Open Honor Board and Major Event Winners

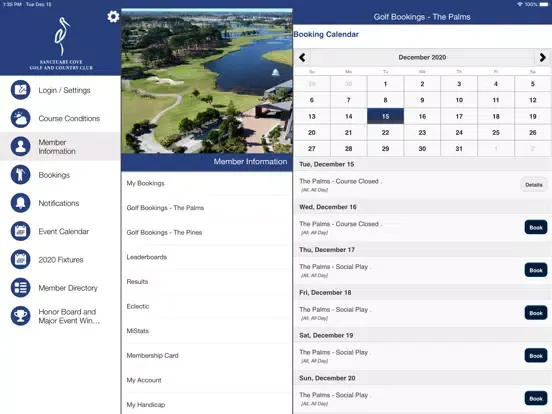(60, 316)
